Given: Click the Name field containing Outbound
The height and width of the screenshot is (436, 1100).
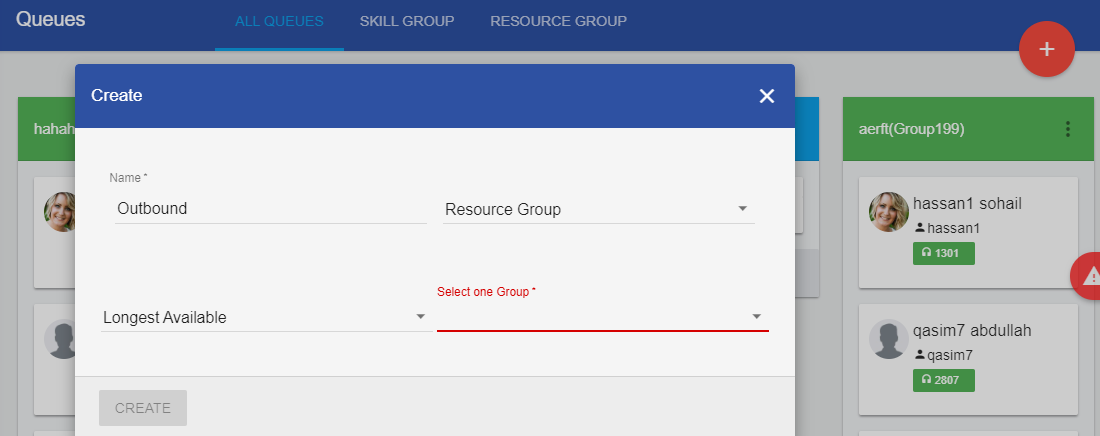Looking at the screenshot, I should click(x=270, y=209).
